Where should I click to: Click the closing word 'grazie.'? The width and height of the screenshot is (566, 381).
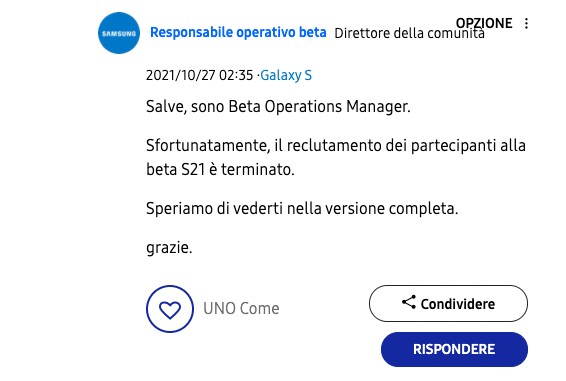[x=169, y=248]
